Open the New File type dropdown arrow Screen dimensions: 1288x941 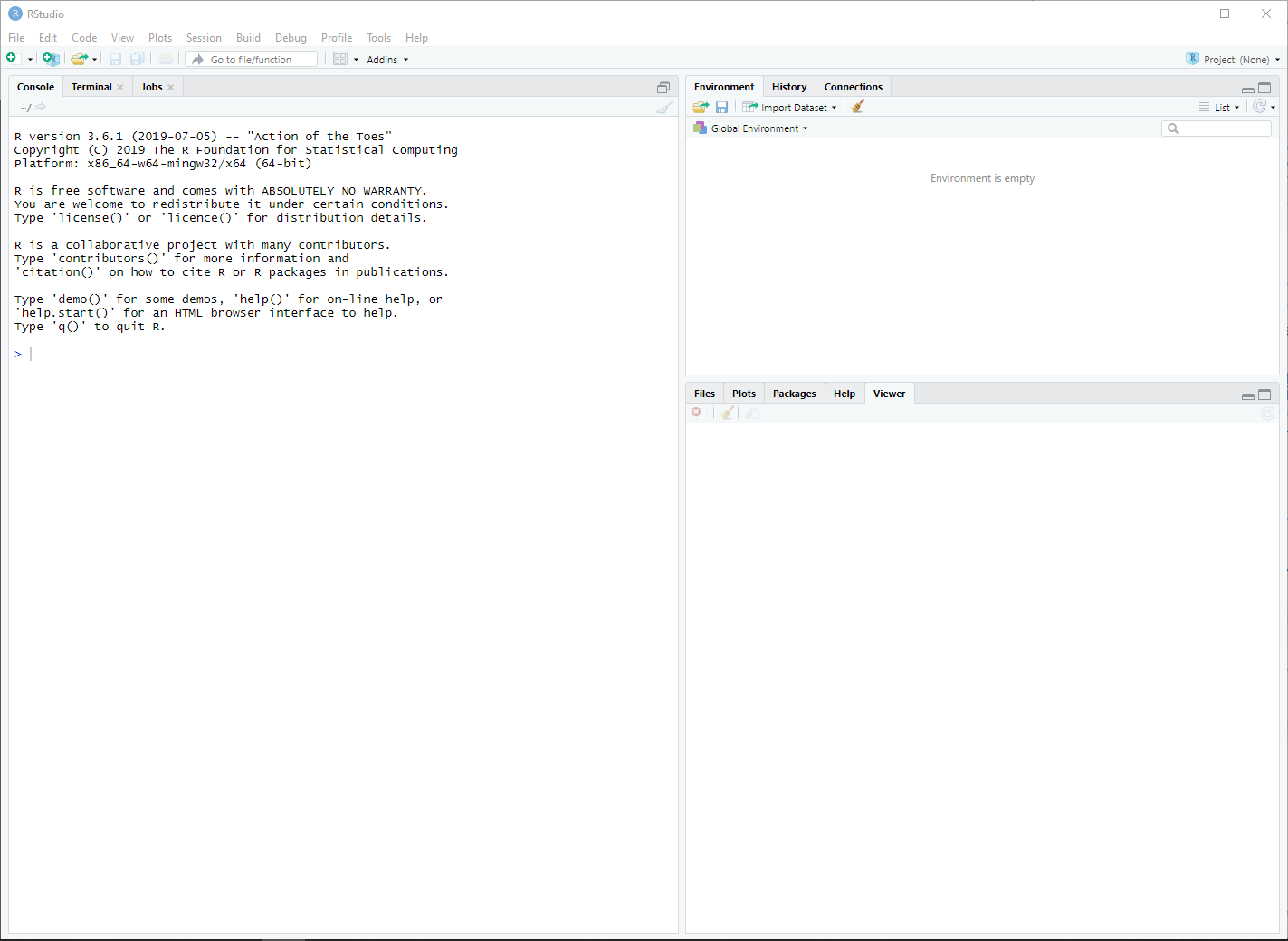point(30,60)
